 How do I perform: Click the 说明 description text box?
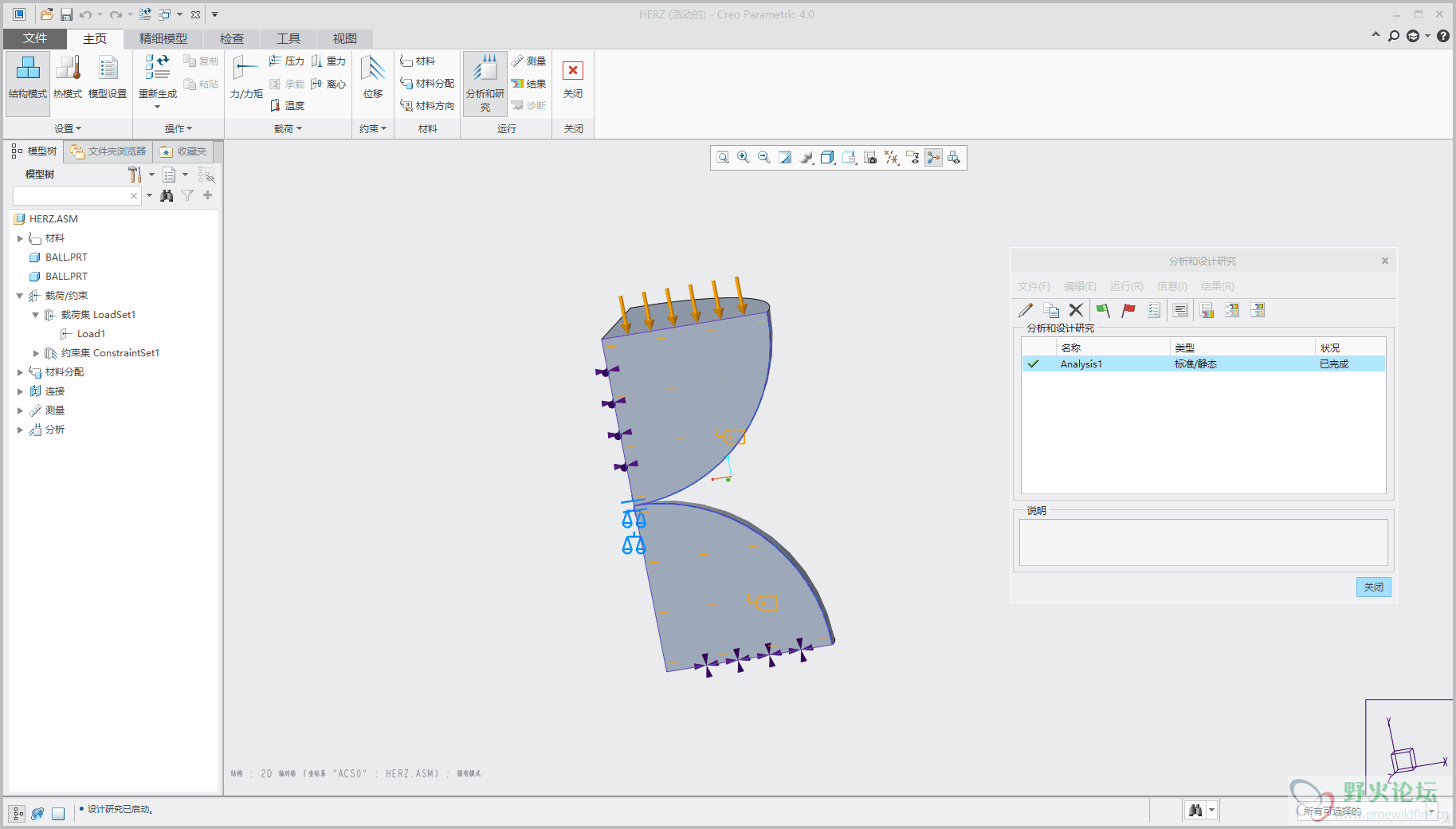pyautogui.click(x=1203, y=543)
